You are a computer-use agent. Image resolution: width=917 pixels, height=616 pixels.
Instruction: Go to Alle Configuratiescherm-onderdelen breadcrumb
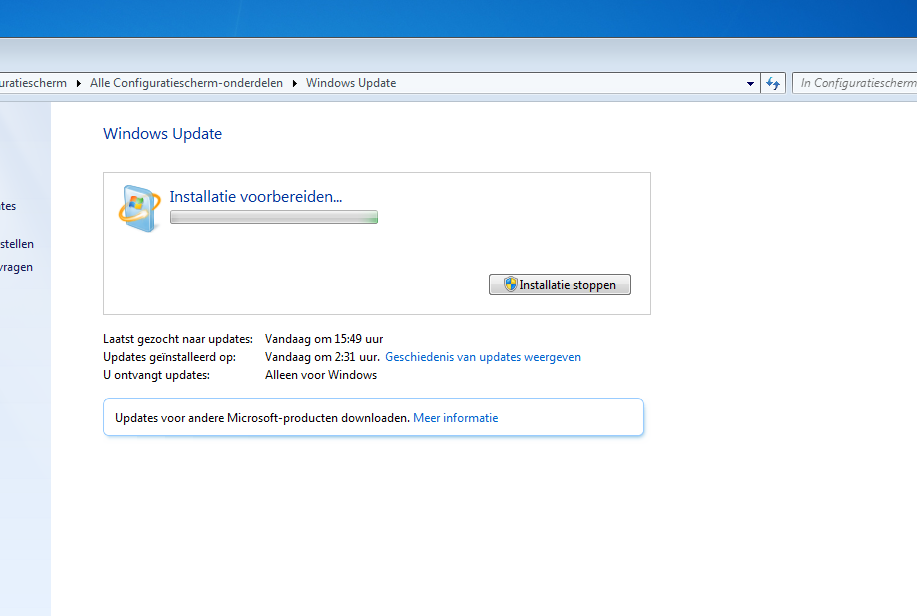pyautogui.click(x=186, y=83)
